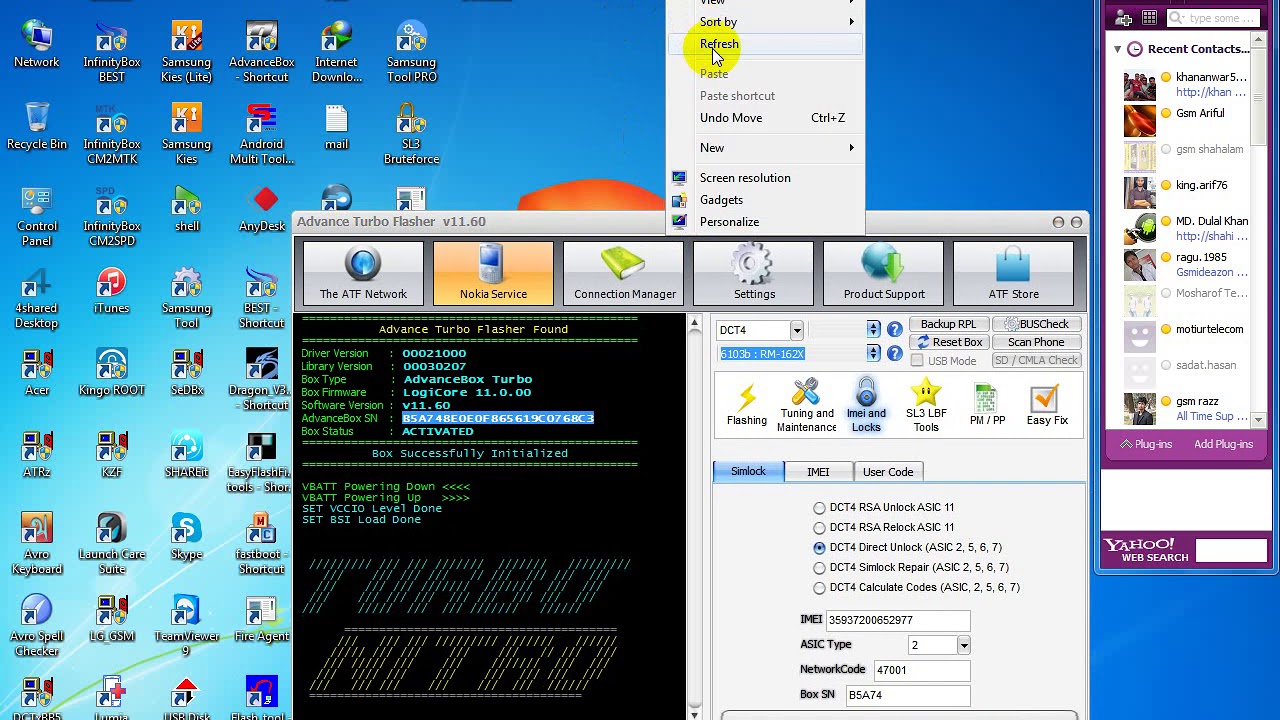Click the help icon beside the phone model dropdown

pyautogui.click(x=894, y=354)
